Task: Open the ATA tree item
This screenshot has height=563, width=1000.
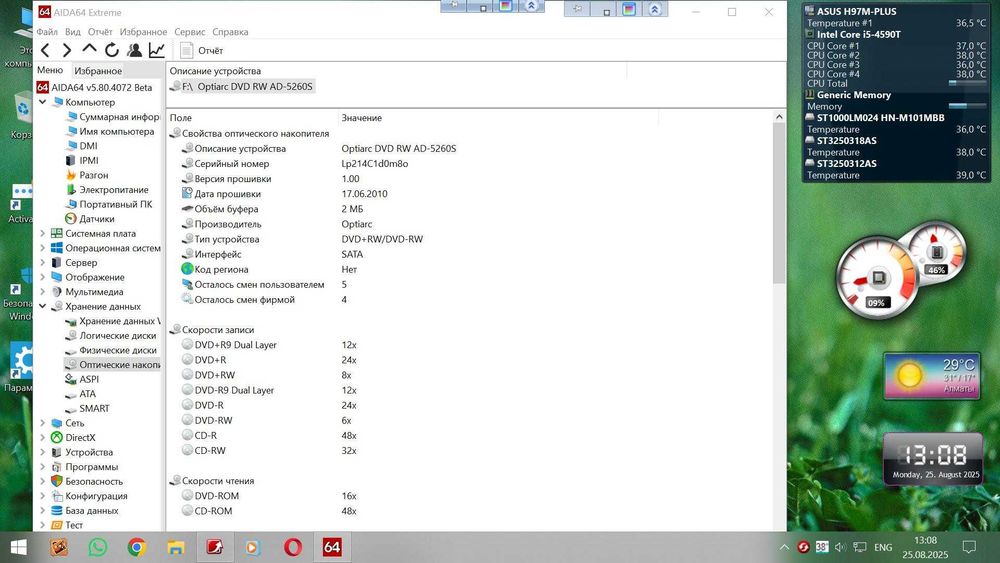Action: click(x=80, y=394)
